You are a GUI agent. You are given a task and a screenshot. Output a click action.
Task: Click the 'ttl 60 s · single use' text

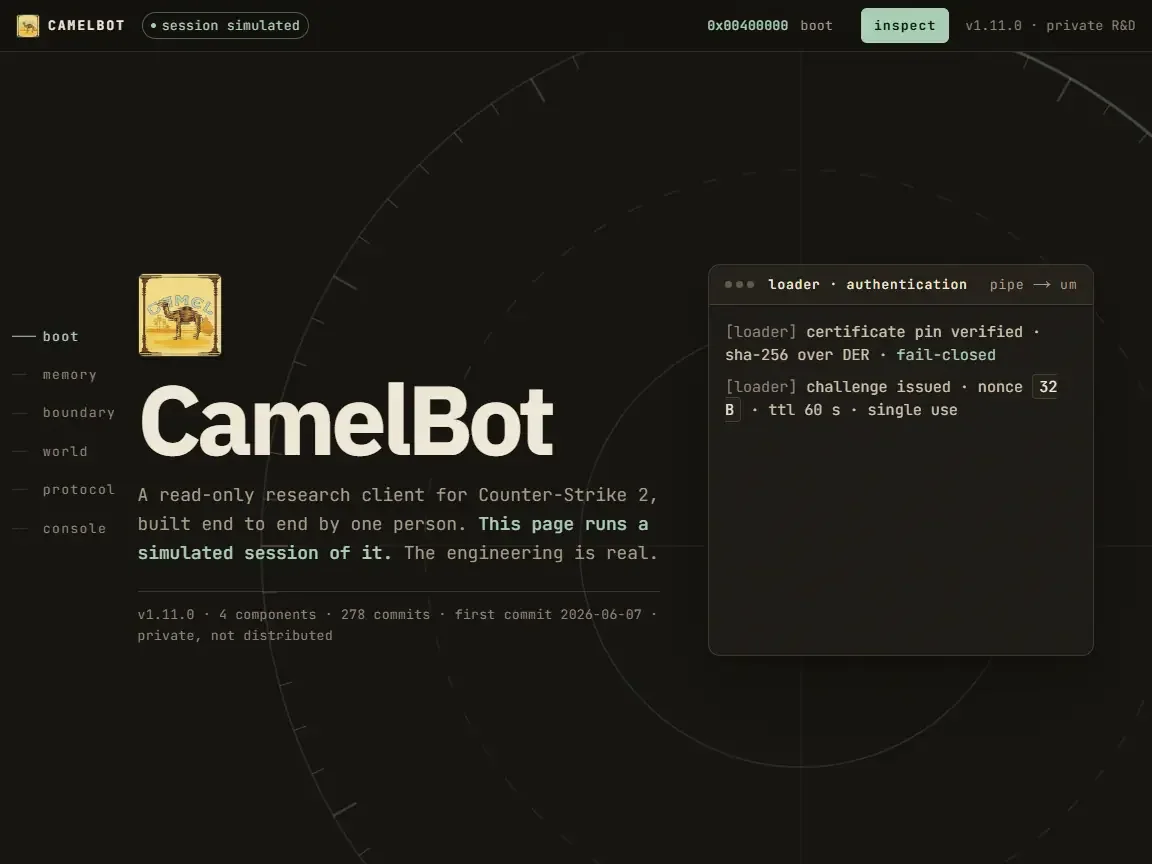(863, 410)
